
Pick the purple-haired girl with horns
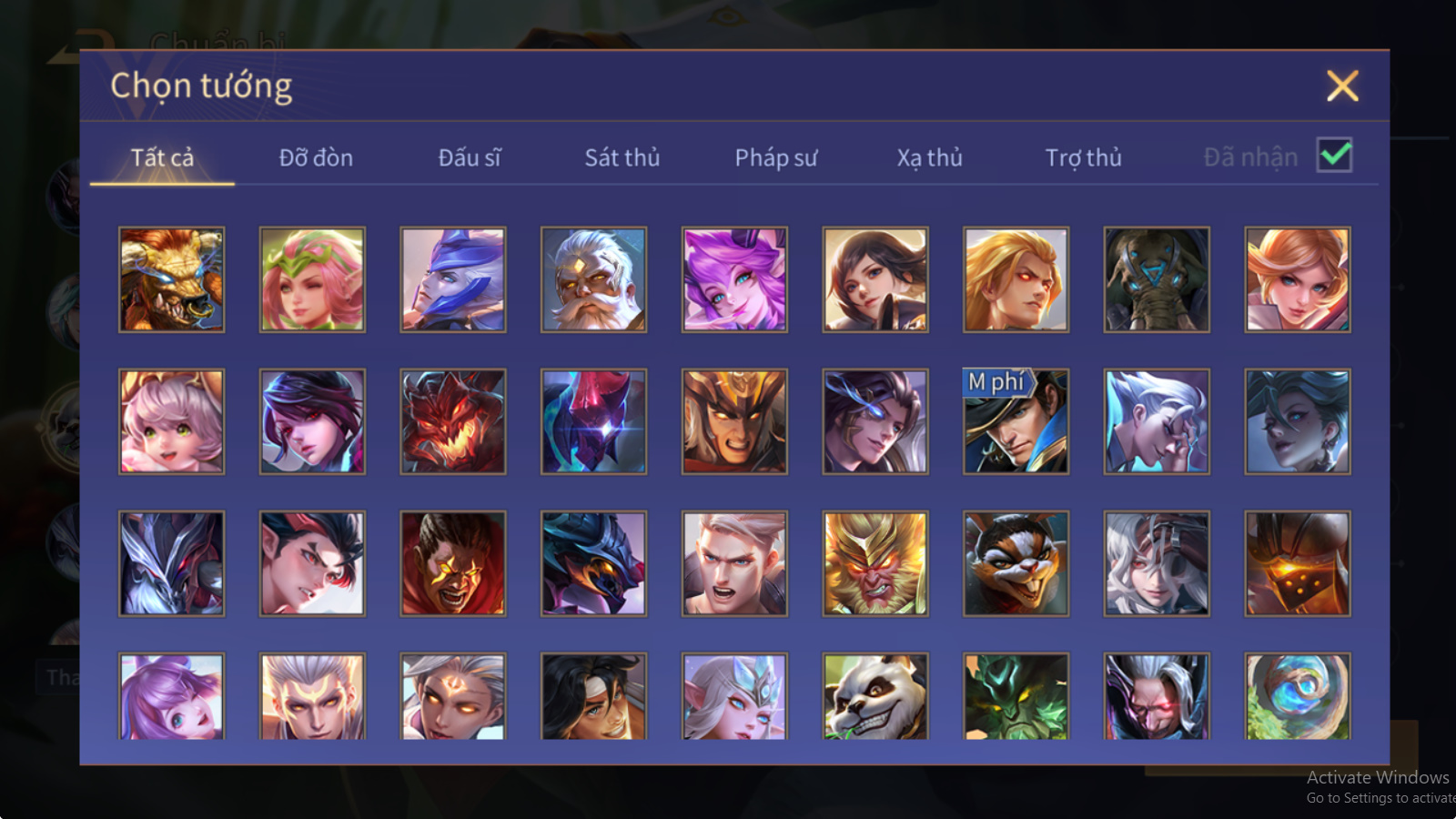pyautogui.click(x=734, y=279)
